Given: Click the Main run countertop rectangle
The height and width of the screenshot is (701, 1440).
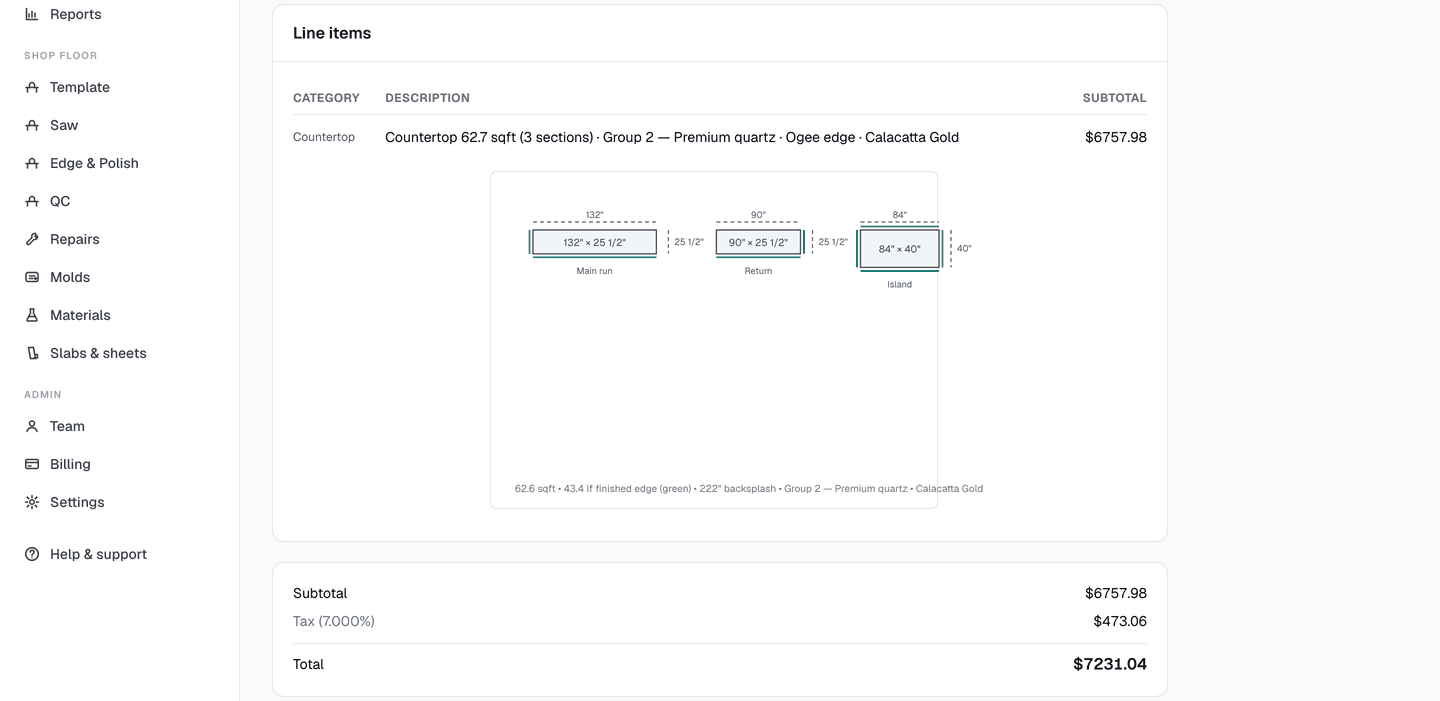Looking at the screenshot, I should click(x=594, y=242).
